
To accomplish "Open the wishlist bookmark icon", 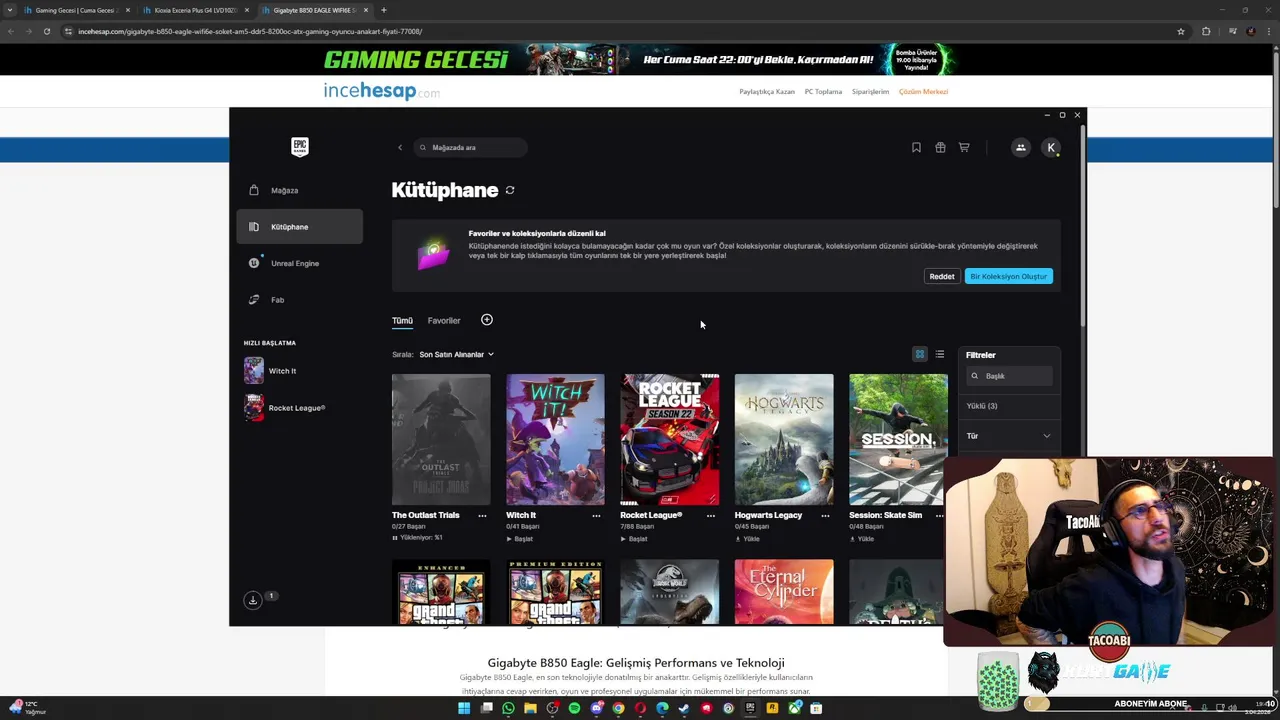I will pos(916,147).
